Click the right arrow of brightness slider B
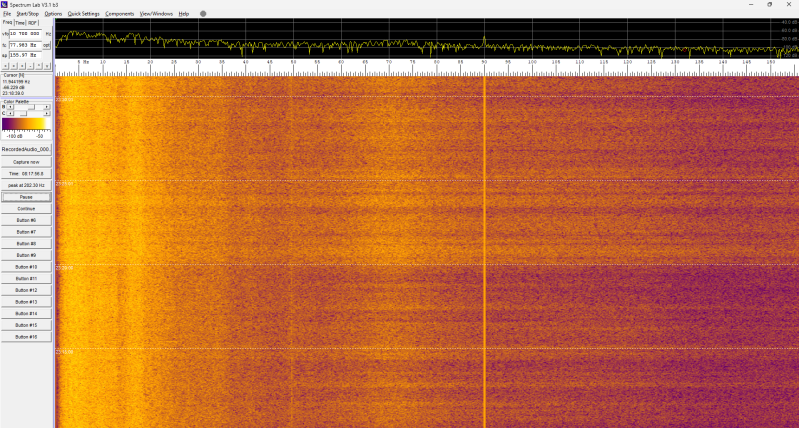Screen dimensions: 799x428 47,107
